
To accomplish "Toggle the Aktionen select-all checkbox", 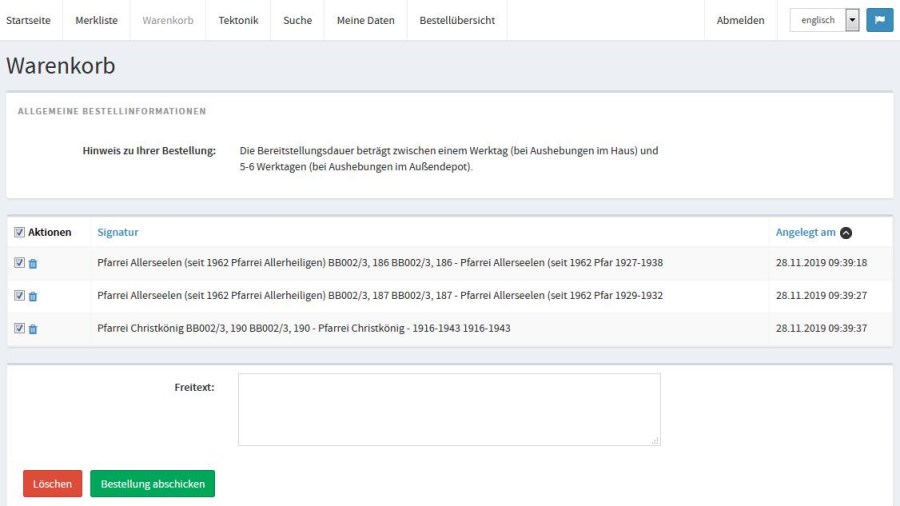I will pos(20,232).
